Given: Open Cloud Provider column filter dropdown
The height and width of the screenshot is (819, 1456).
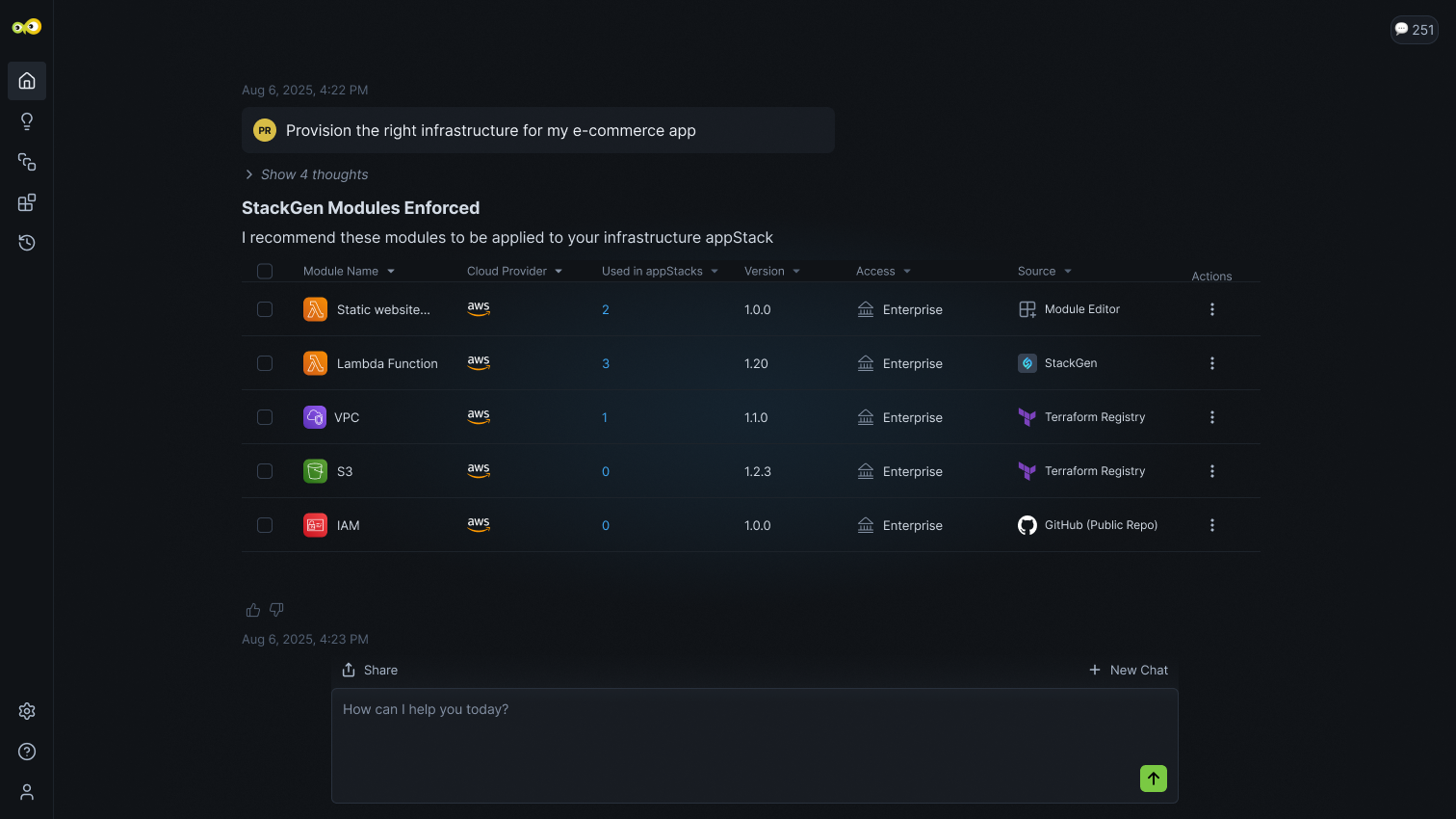Looking at the screenshot, I should pyautogui.click(x=559, y=272).
